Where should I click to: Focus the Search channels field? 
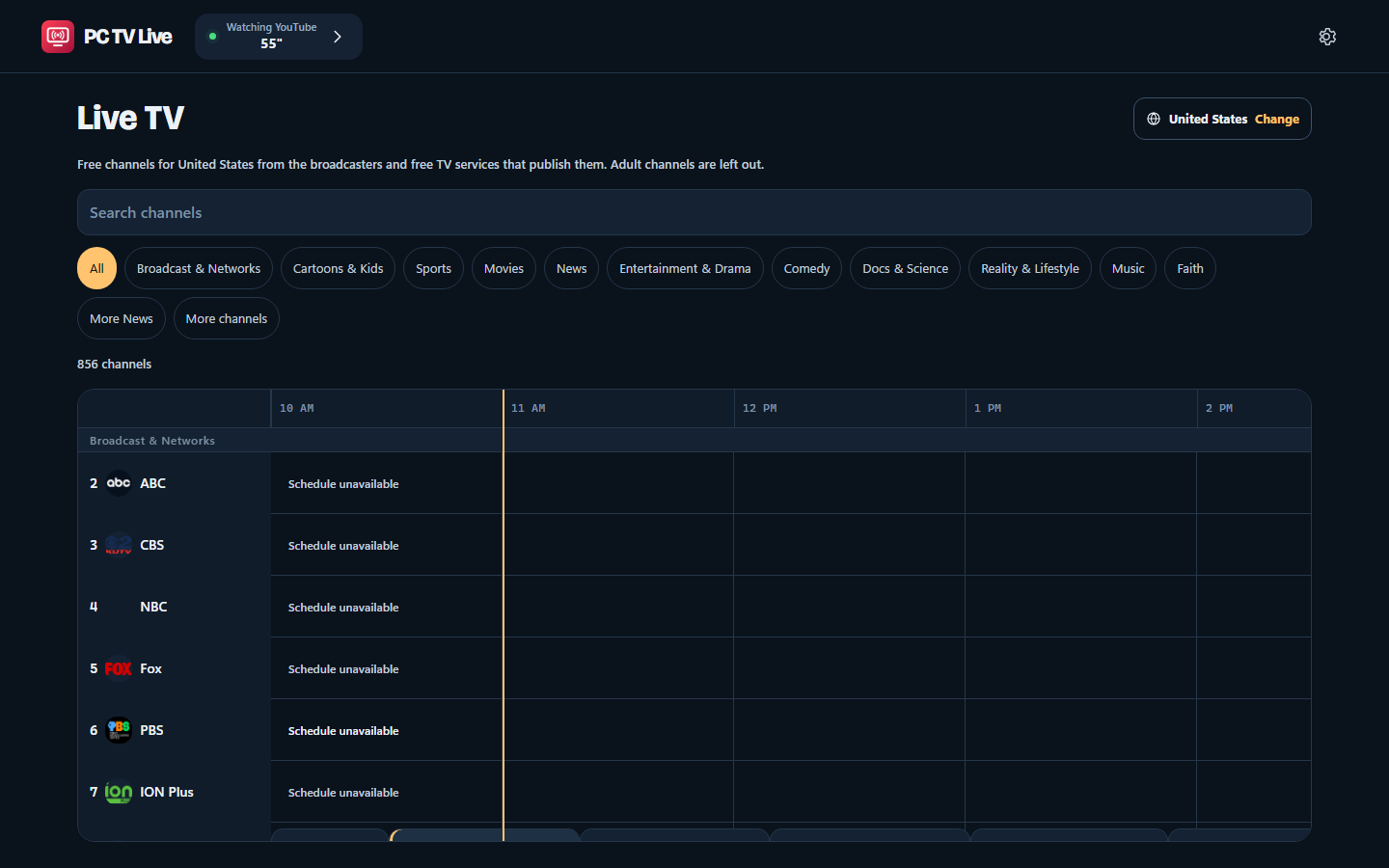click(x=694, y=212)
